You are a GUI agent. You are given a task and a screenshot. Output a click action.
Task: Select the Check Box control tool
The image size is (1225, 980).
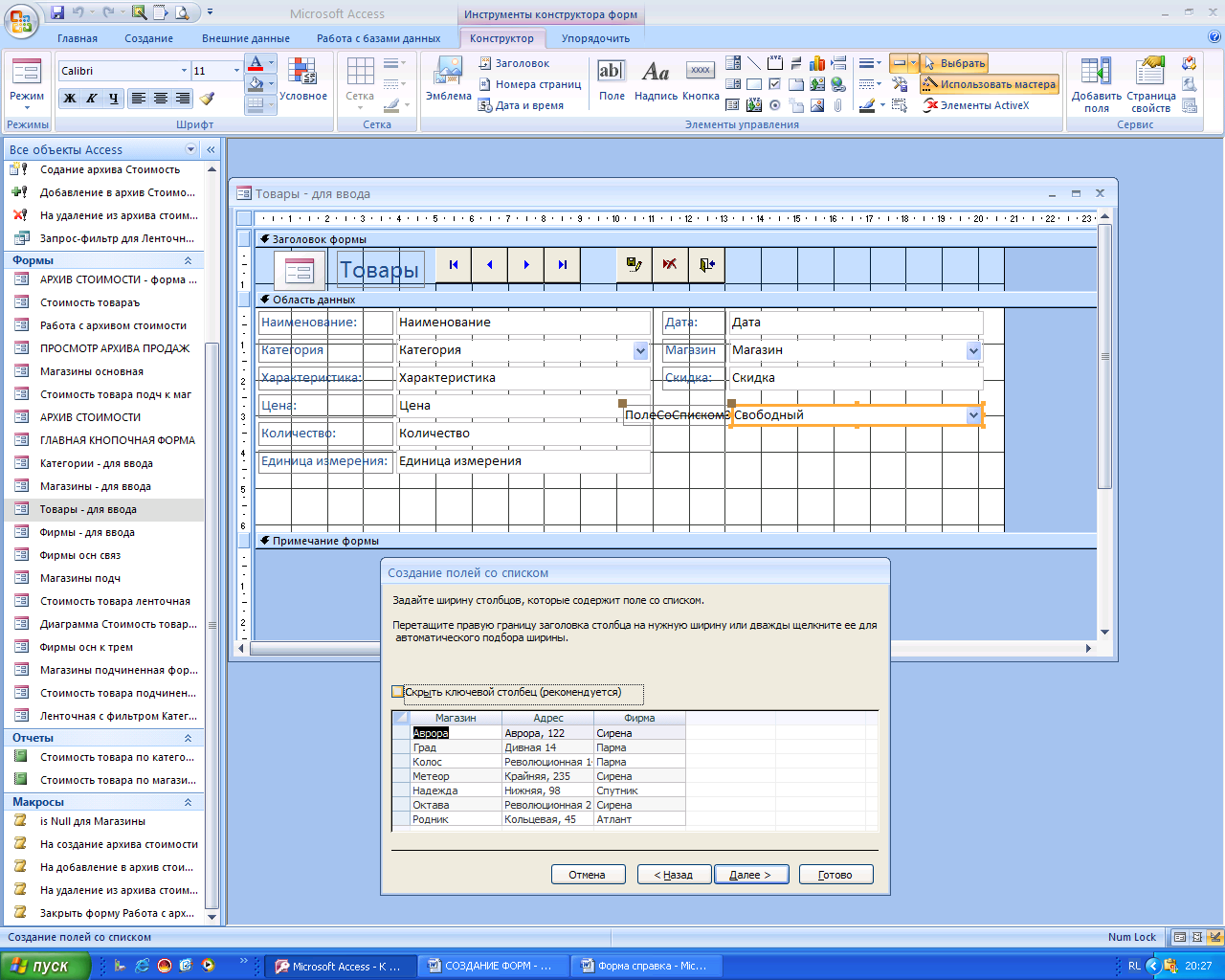pyautogui.click(x=775, y=84)
